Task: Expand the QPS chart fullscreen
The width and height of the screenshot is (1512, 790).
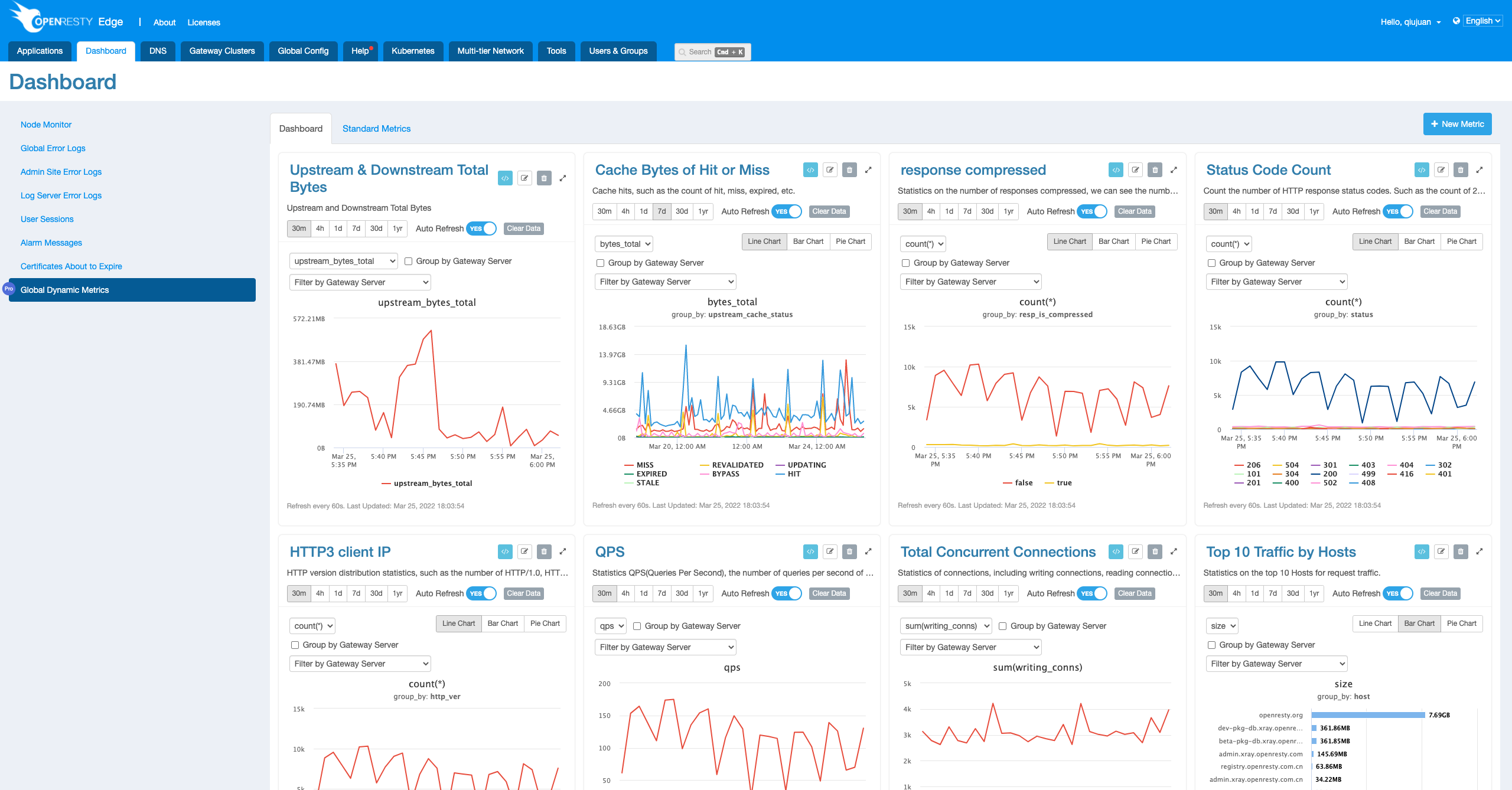Action: click(x=868, y=551)
